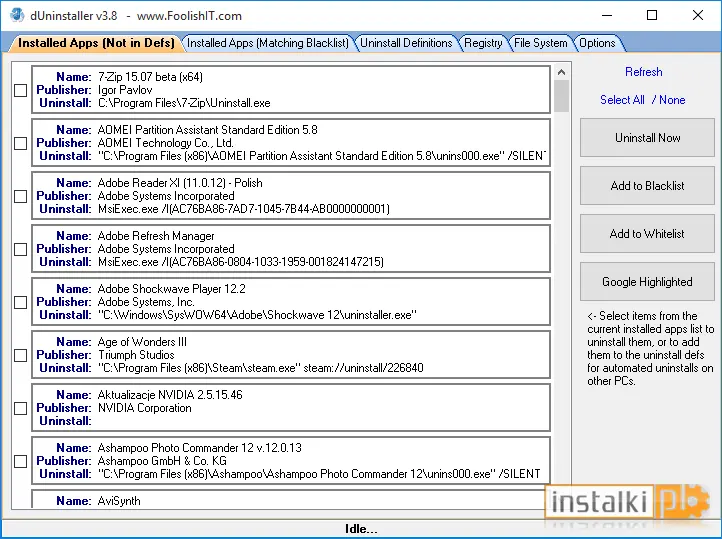Click the Refresh link
This screenshot has width=722, height=539.
click(x=644, y=72)
